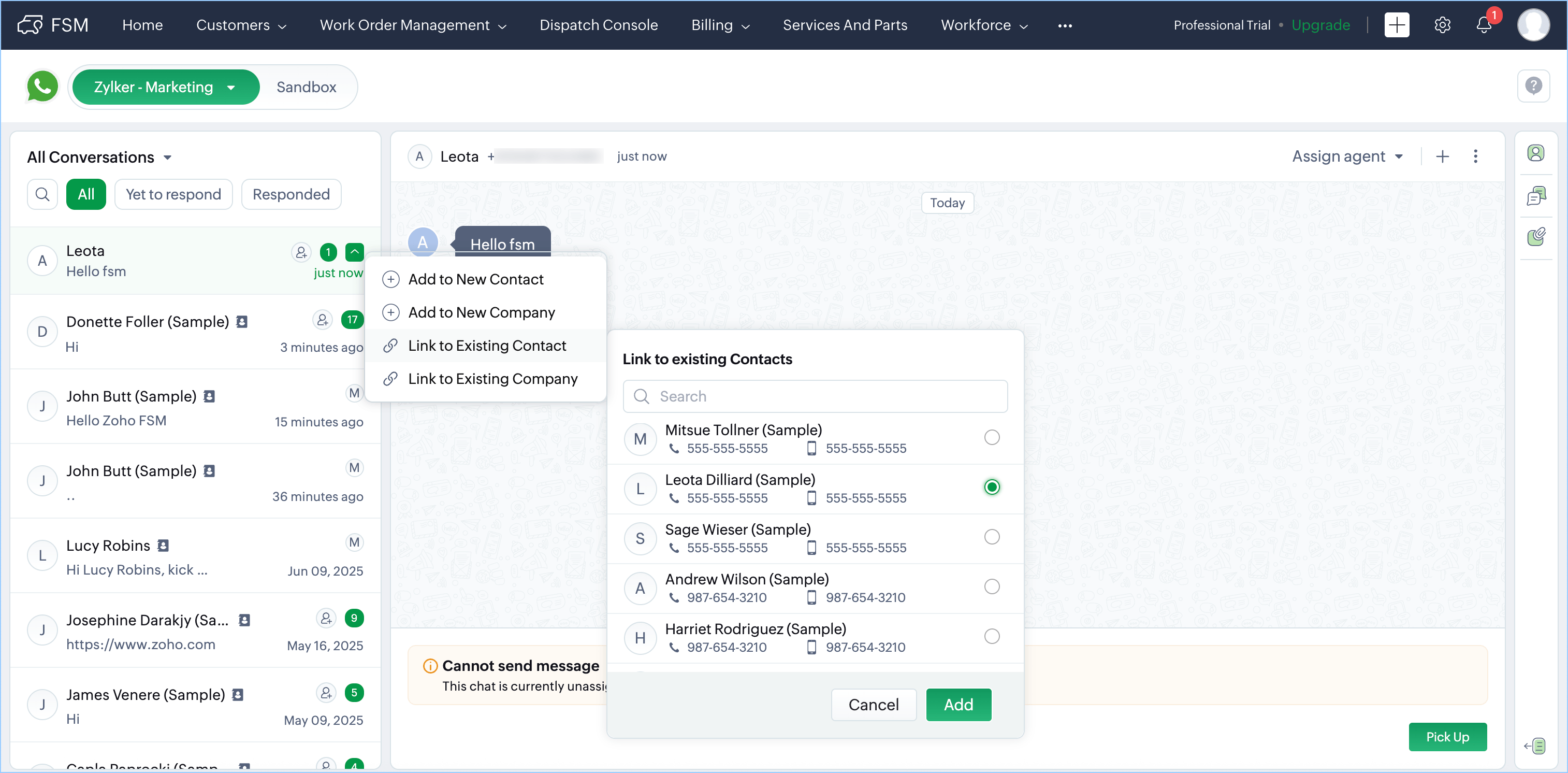The width and height of the screenshot is (1568, 773).
Task: Click the contacts Search input field
Action: pos(815,396)
